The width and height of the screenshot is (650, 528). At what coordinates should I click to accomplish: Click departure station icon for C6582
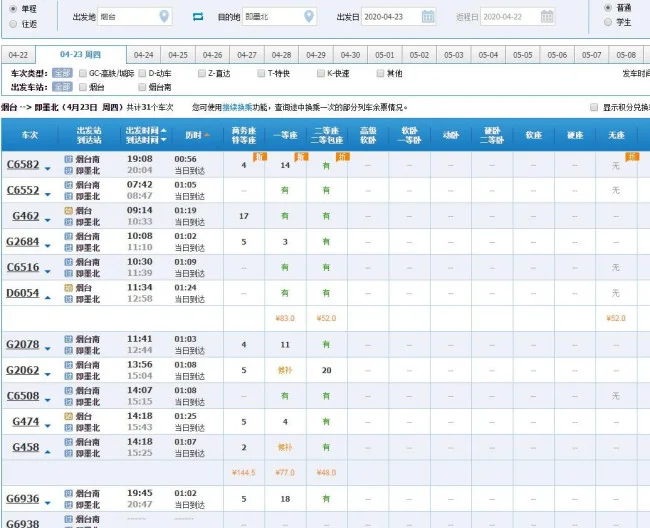click(68, 159)
